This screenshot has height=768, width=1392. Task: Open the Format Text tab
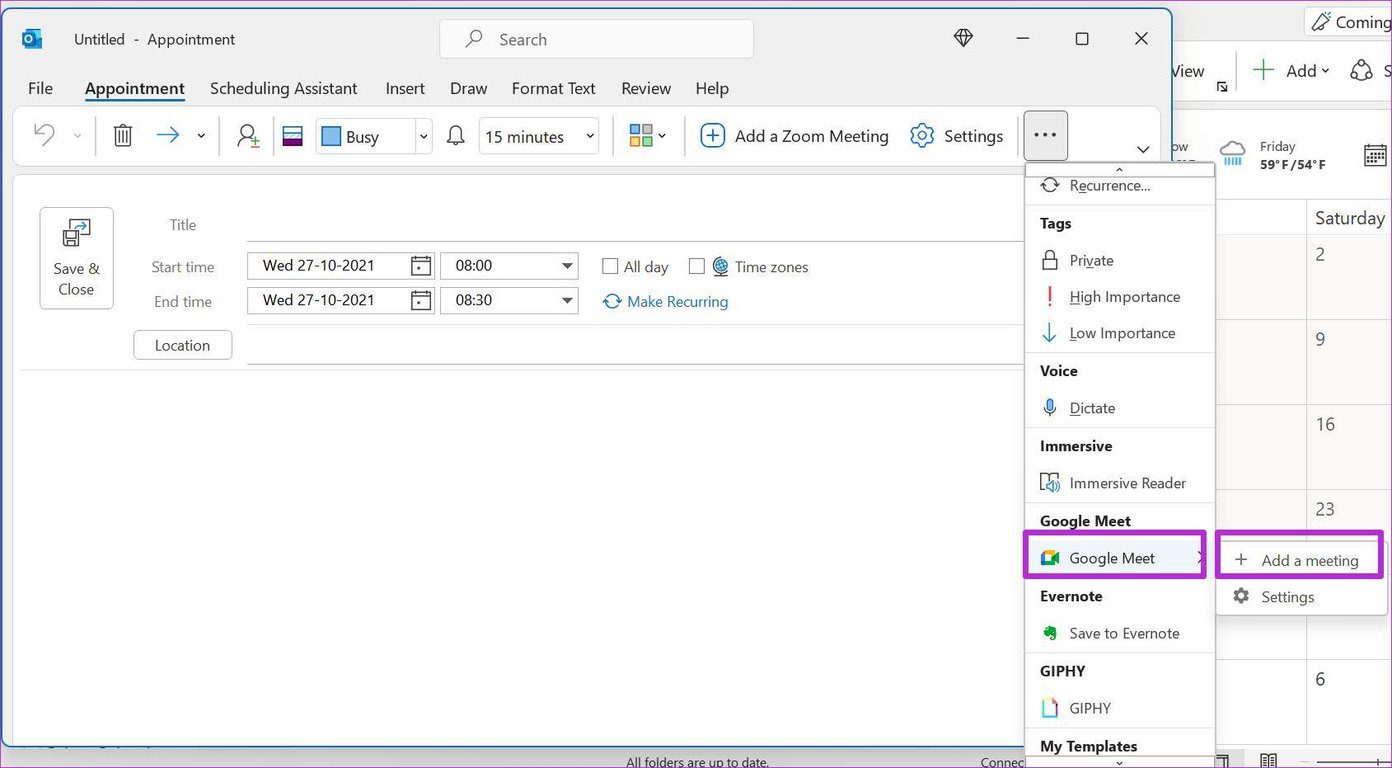tap(553, 88)
